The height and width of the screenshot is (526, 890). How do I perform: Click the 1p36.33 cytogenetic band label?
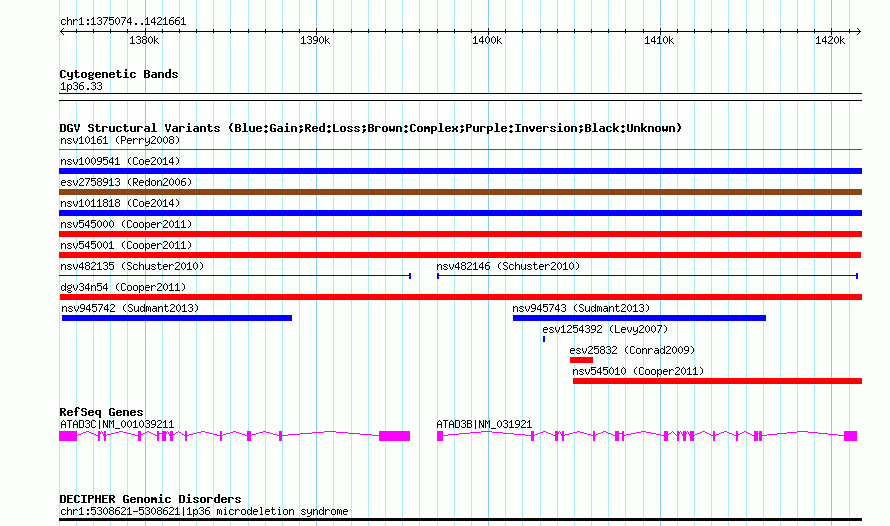pos(81,86)
